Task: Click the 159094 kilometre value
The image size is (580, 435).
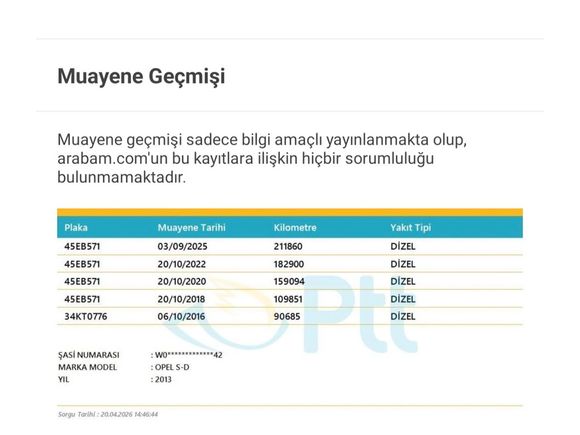Action: click(x=289, y=281)
